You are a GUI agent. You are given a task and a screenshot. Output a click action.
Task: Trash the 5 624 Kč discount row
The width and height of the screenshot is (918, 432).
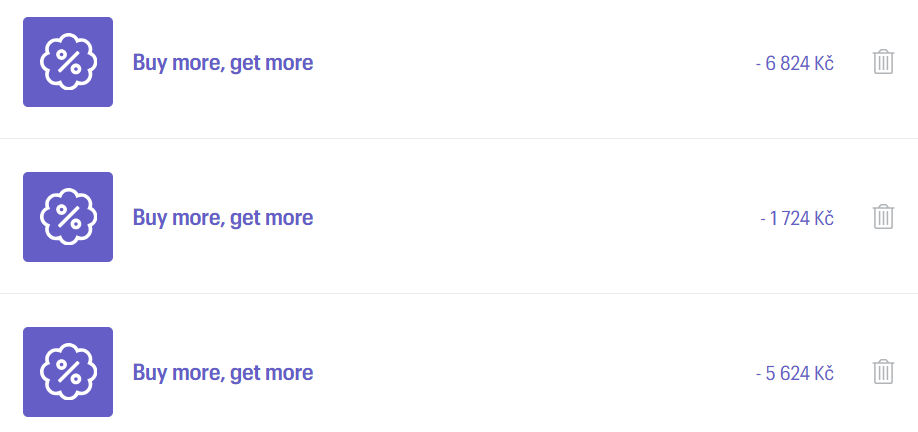point(883,372)
